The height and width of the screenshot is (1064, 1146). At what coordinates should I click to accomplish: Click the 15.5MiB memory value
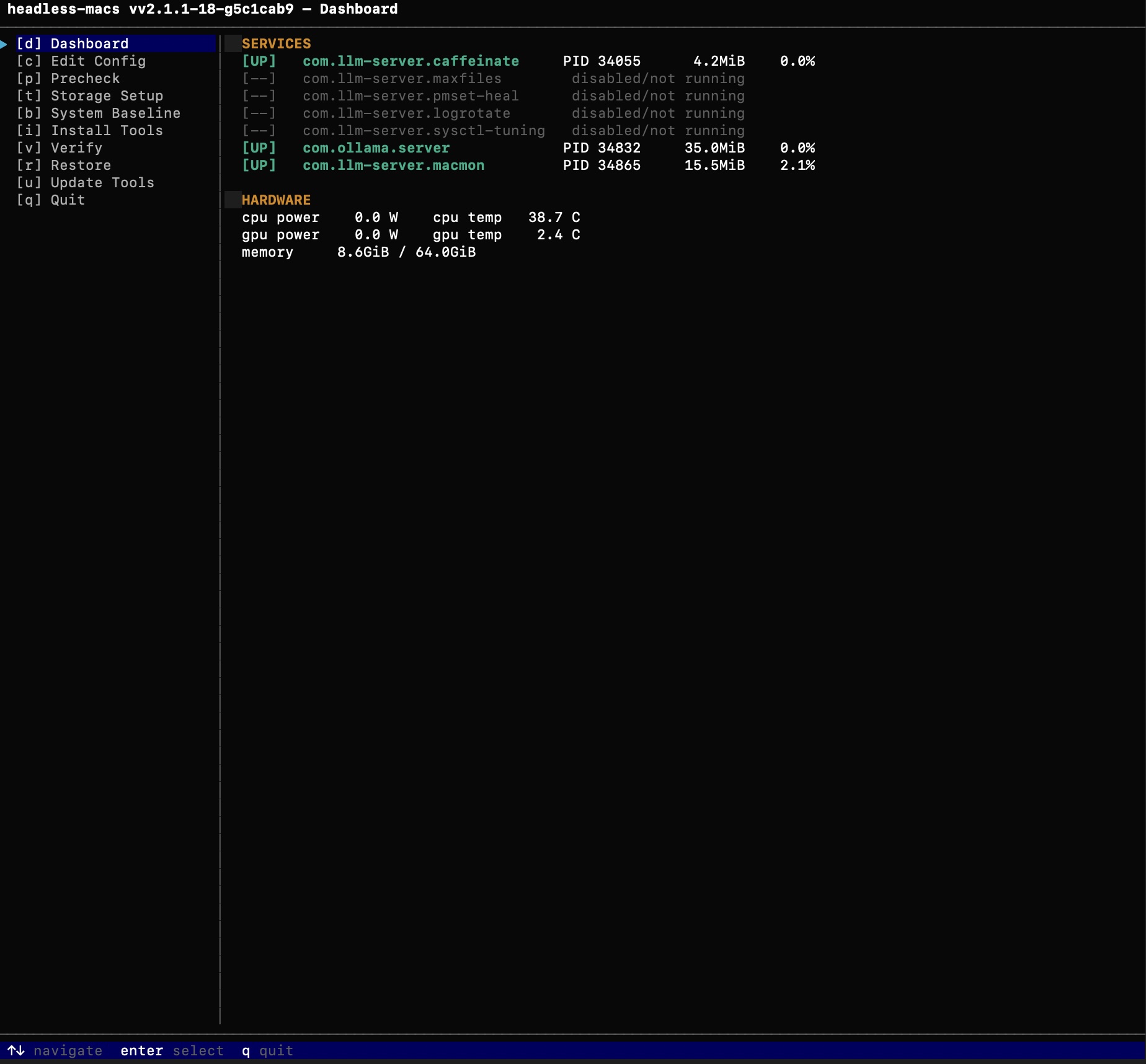[715, 165]
